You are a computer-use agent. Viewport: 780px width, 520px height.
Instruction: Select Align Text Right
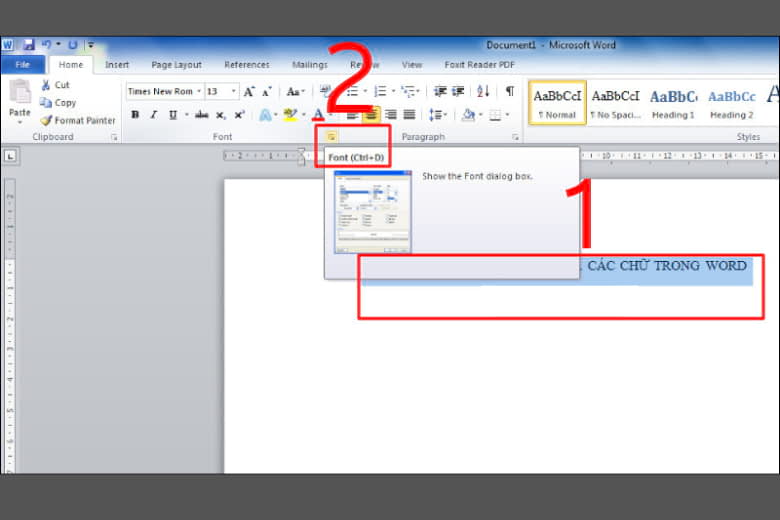pyautogui.click(x=391, y=115)
